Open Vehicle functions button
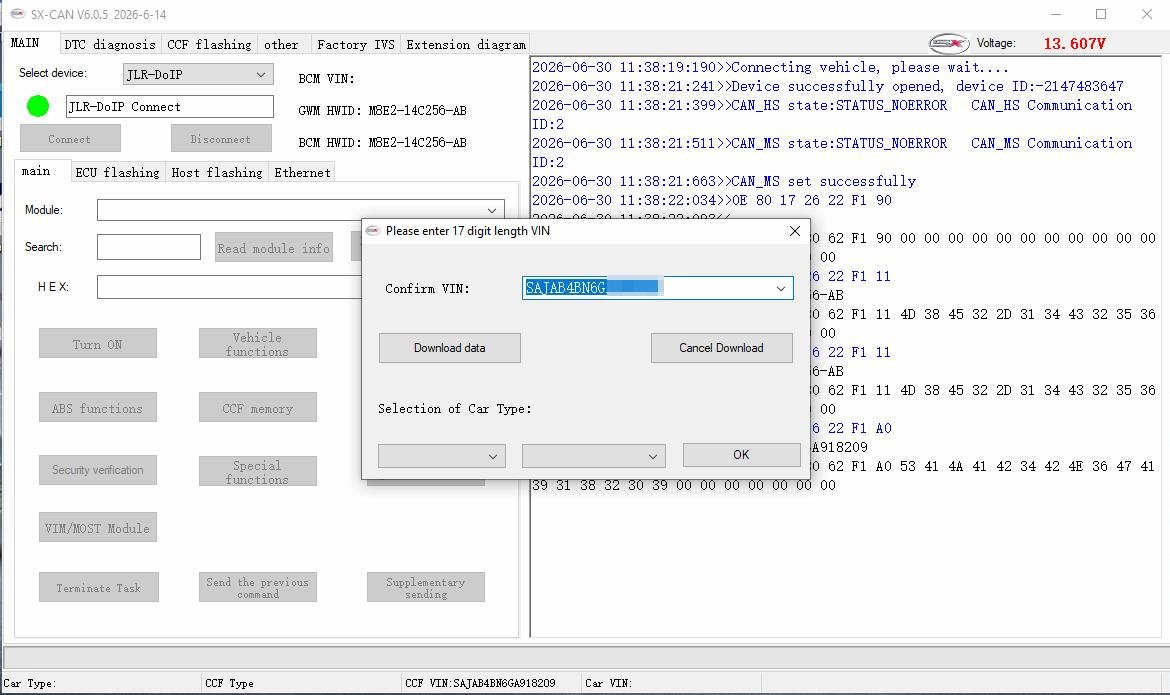This screenshot has height=695, width=1170. click(257, 343)
